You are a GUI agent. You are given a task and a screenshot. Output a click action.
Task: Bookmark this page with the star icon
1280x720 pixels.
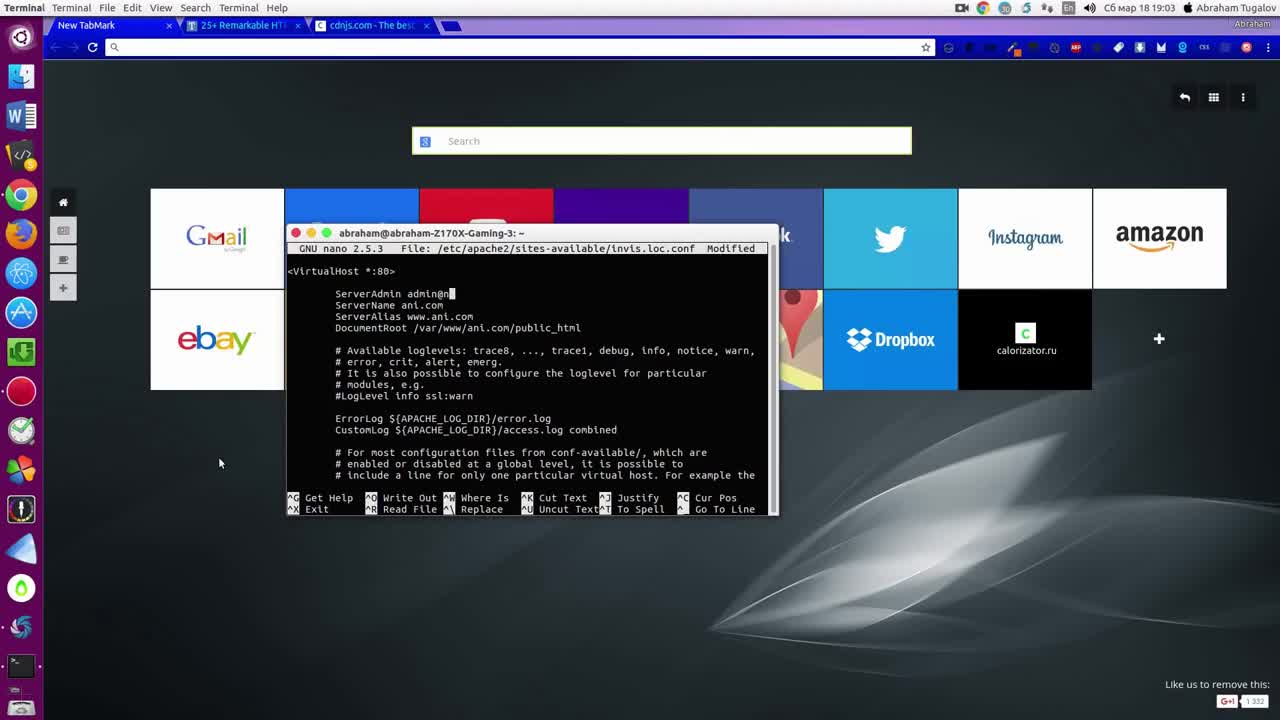[926, 47]
